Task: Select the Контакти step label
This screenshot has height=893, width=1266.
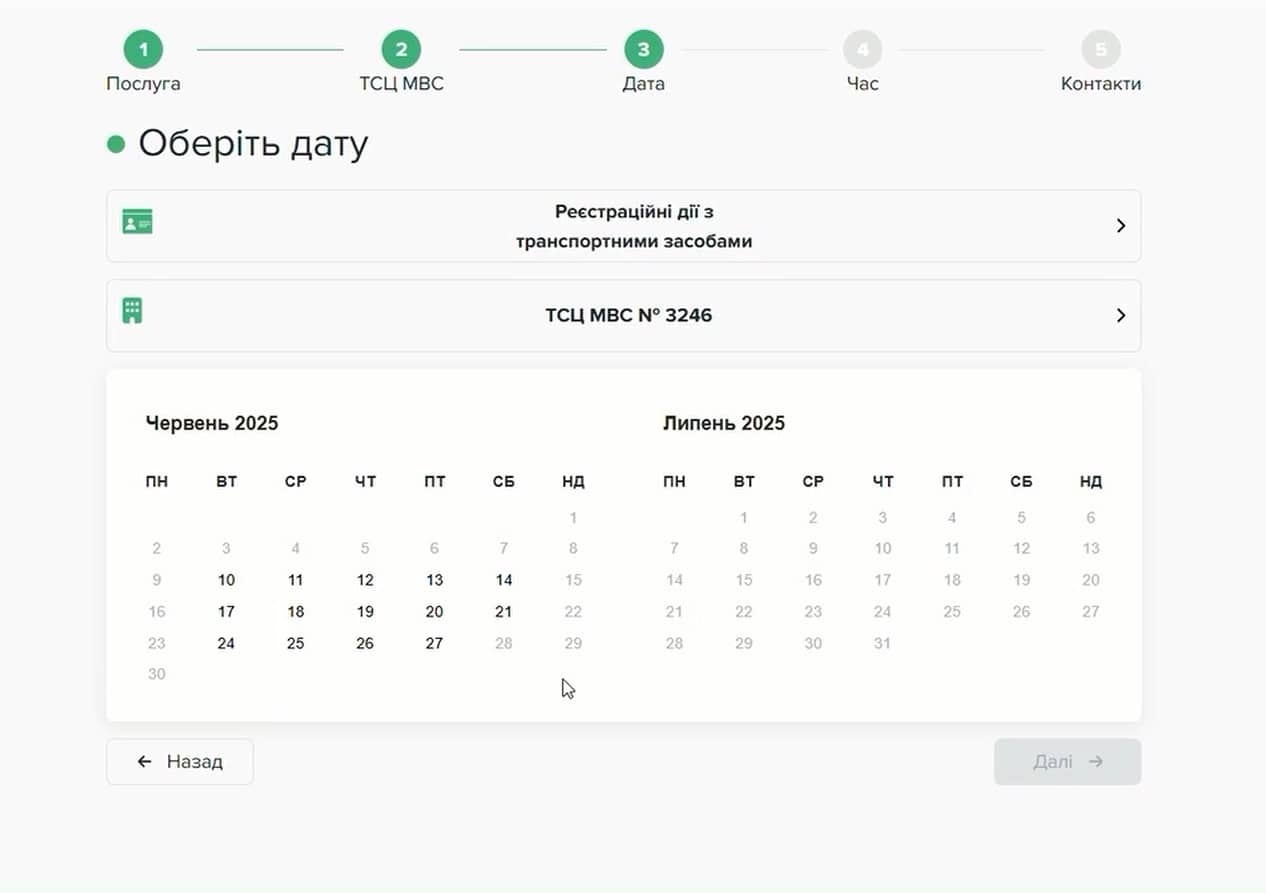Action: (1101, 84)
